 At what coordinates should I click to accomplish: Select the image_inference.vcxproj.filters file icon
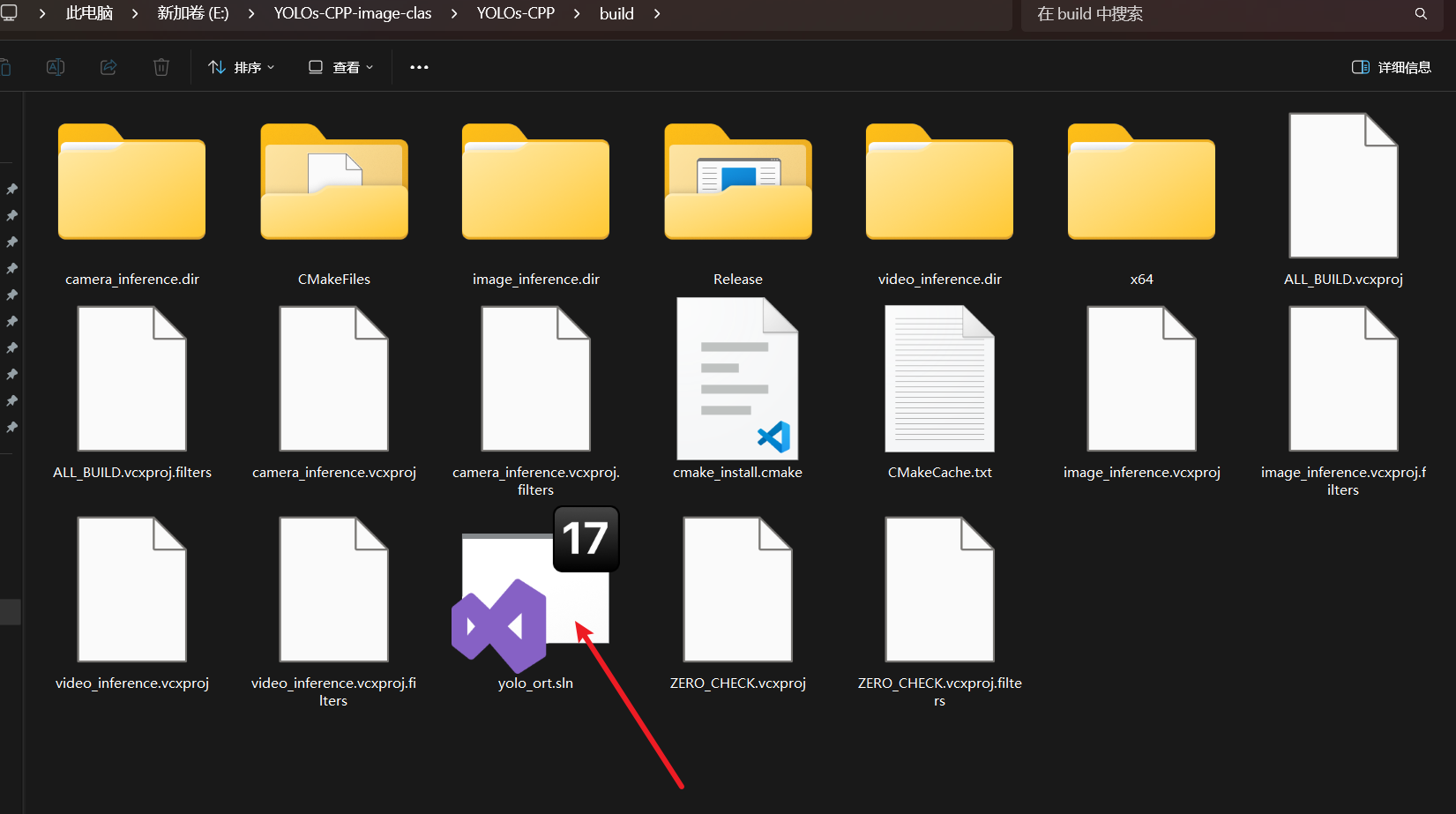tap(1343, 378)
